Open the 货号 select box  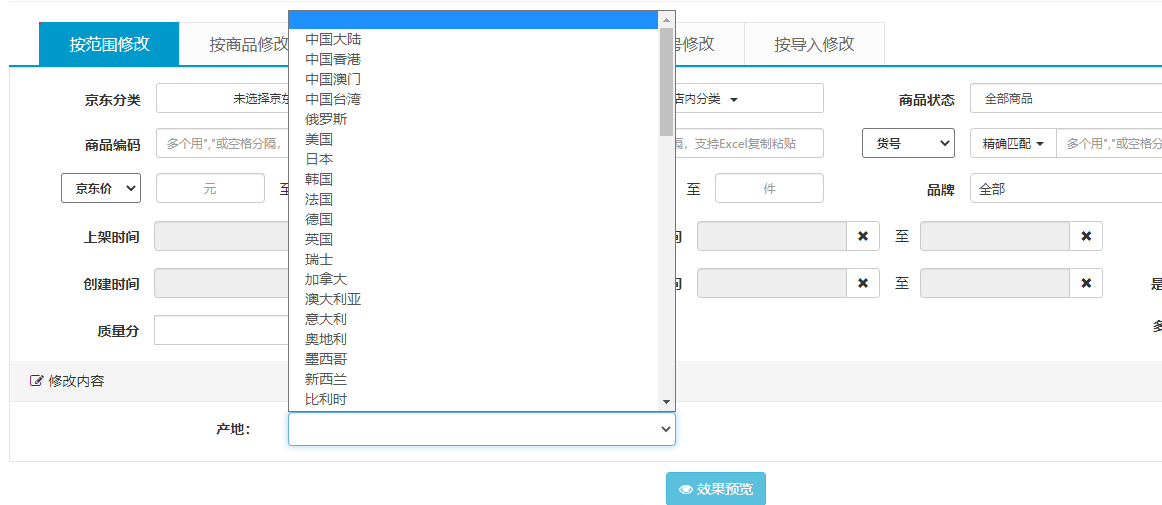point(908,143)
